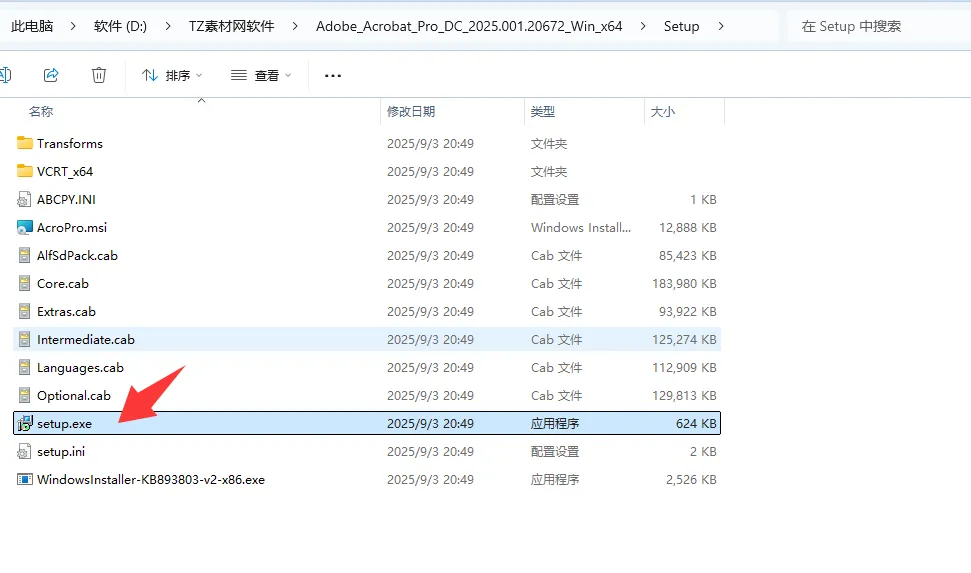Go to 此电脑 in the breadcrumb path
Image resolution: width=971 pixels, height=573 pixels.
[x=32, y=26]
